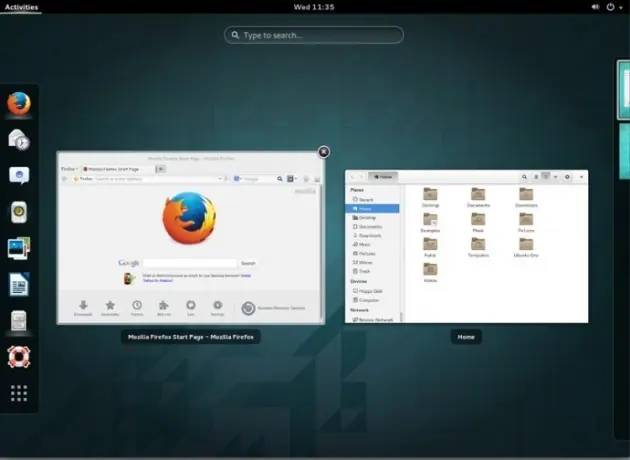The image size is (630, 460).
Task: Launch LibreOffice Writer from the dash
Action: pos(19,284)
